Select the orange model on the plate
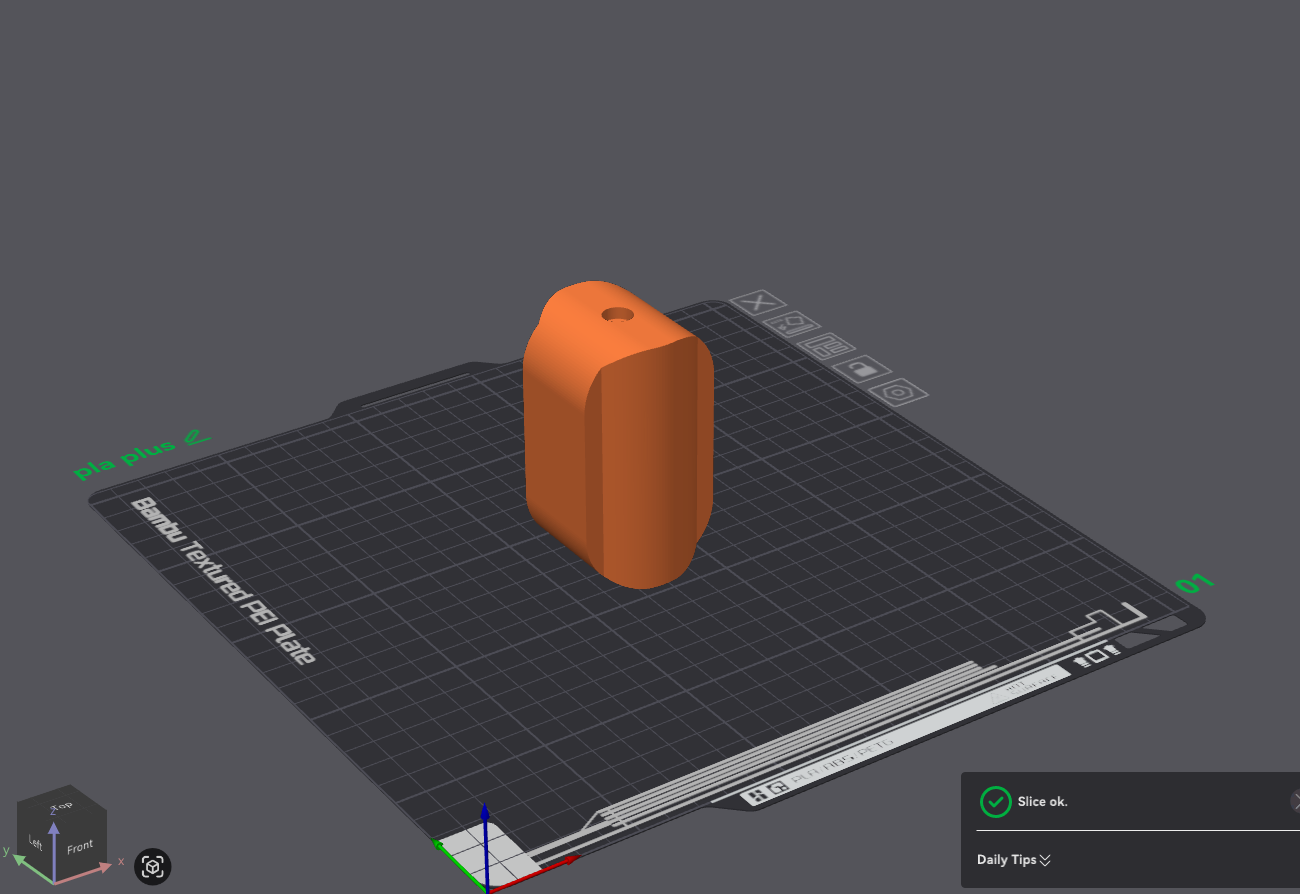1300x894 pixels. click(617, 435)
